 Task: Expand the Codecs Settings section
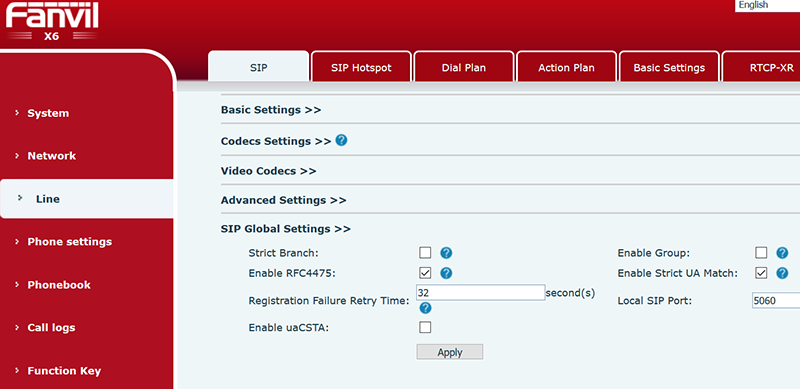point(276,141)
